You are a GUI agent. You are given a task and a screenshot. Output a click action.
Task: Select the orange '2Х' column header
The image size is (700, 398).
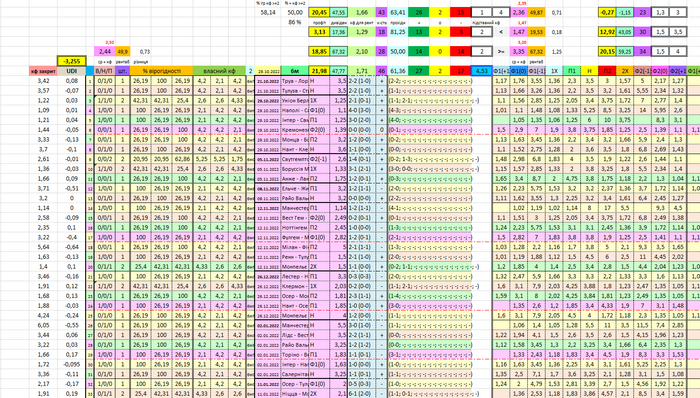[x=625, y=71]
